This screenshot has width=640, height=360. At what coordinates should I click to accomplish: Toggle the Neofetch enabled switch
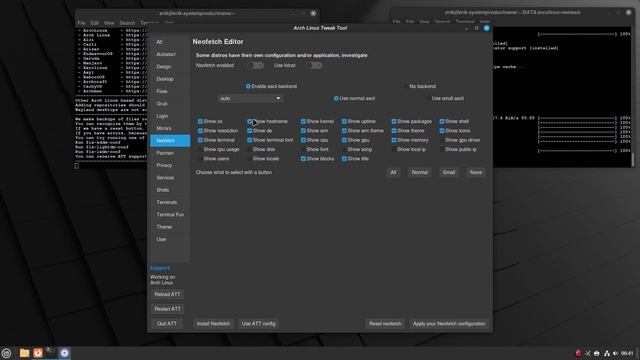coord(256,65)
